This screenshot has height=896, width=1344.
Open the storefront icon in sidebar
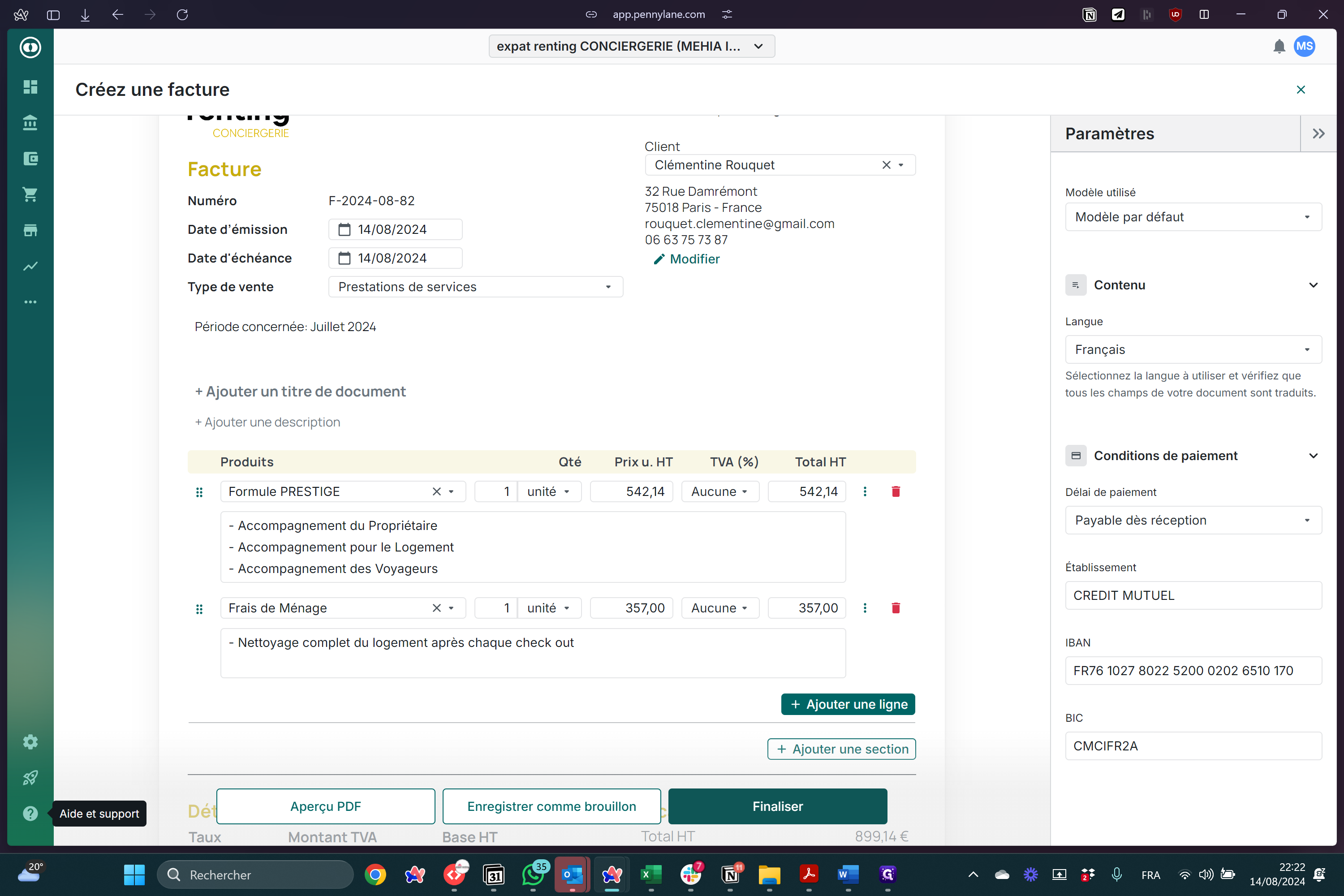click(x=30, y=230)
